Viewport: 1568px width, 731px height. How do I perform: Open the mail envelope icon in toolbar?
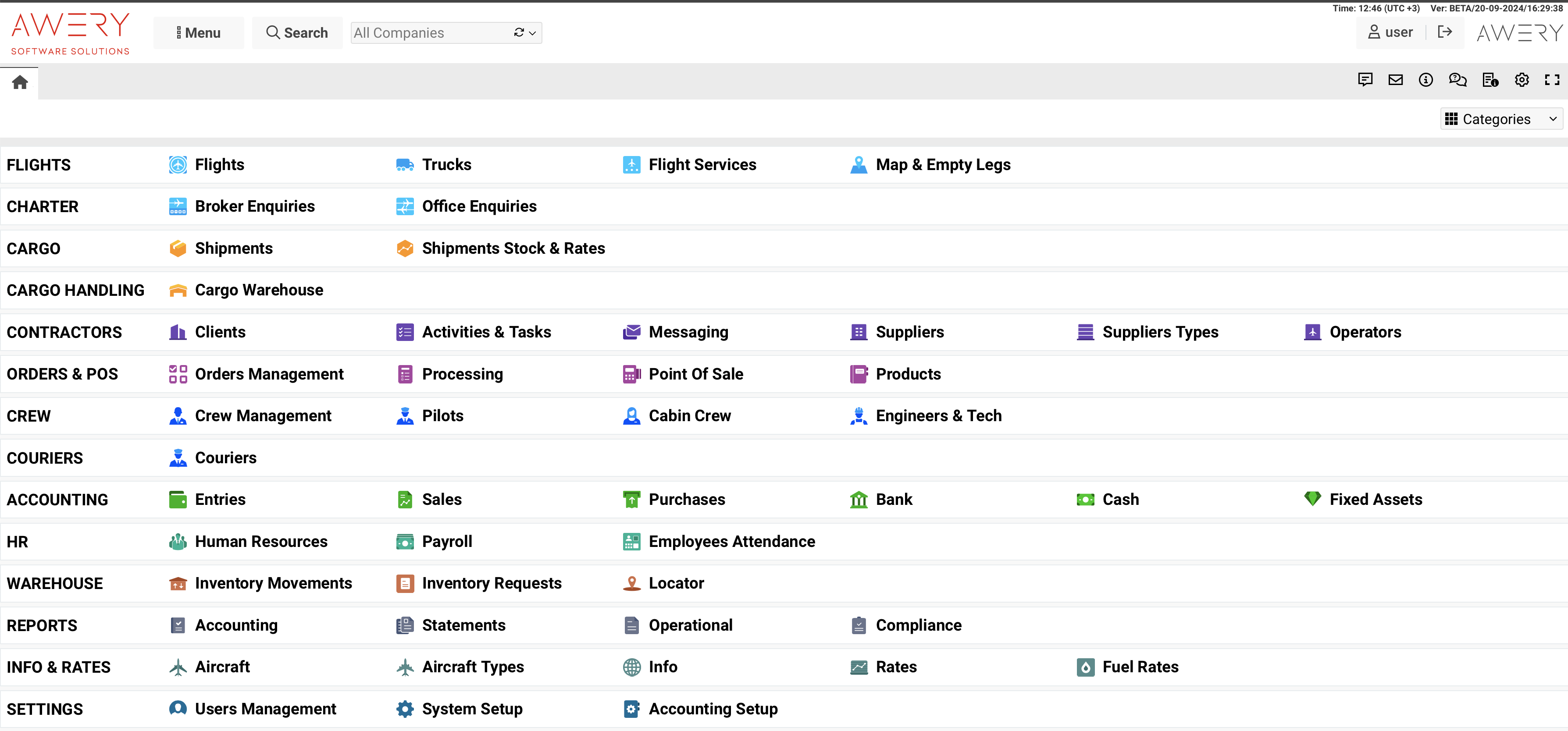(x=1395, y=80)
